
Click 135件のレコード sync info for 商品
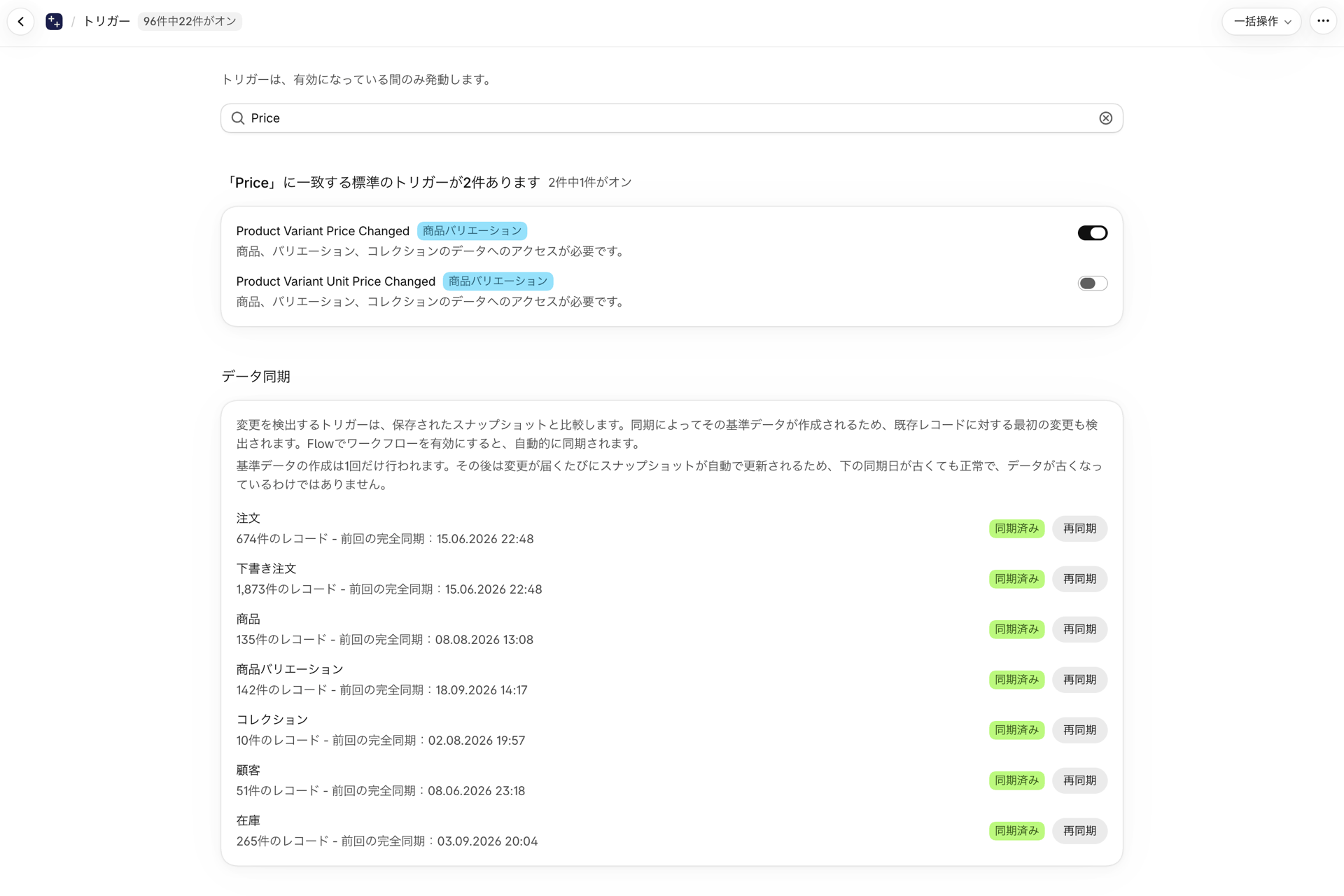[x=384, y=640]
